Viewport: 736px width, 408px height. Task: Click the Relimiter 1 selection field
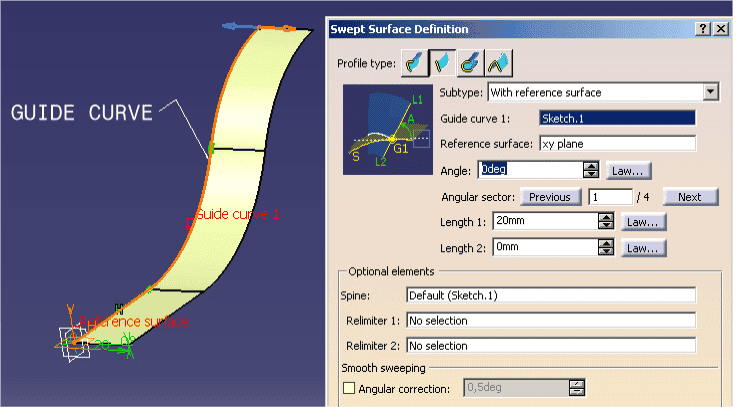coord(550,321)
